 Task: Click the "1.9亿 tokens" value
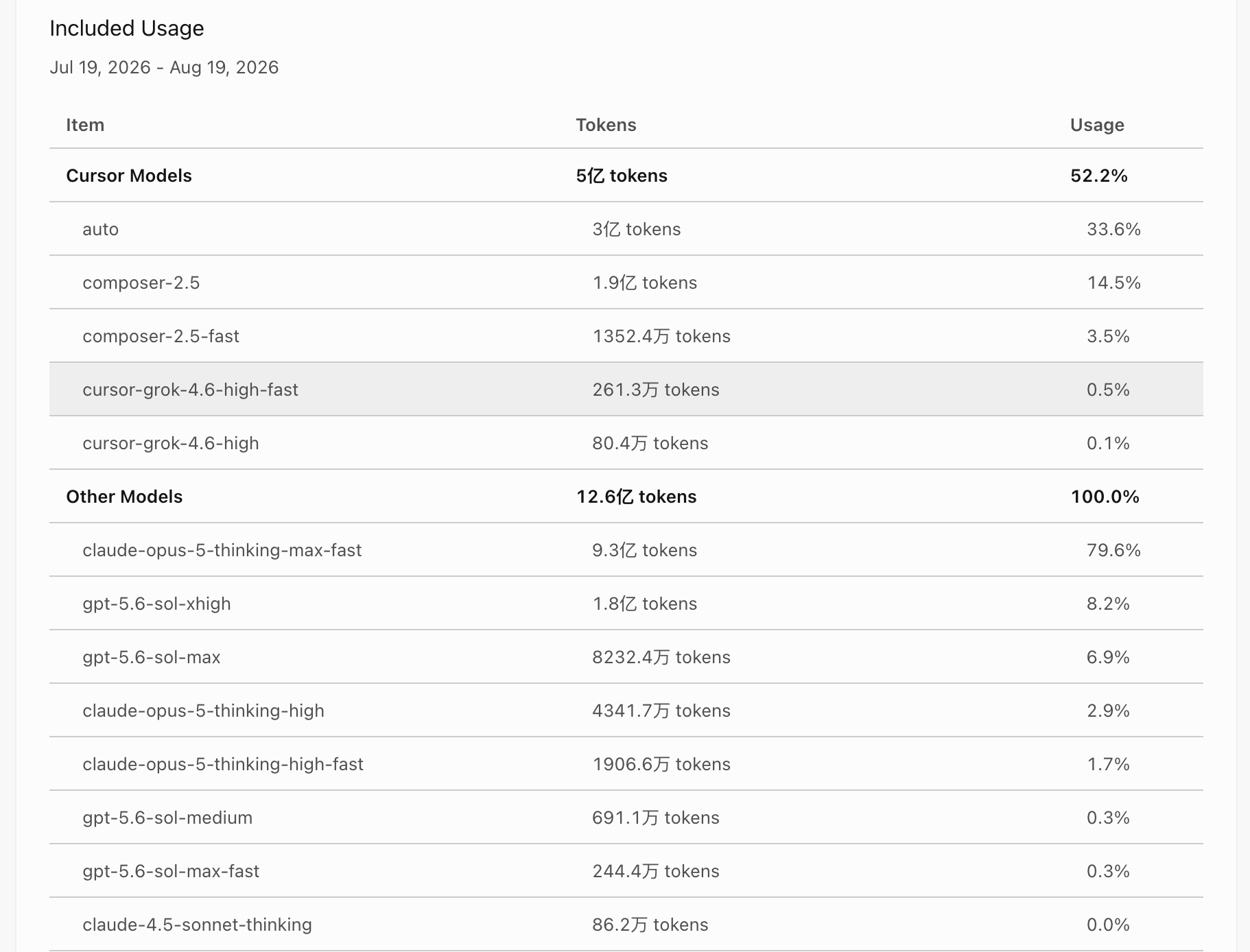645,283
